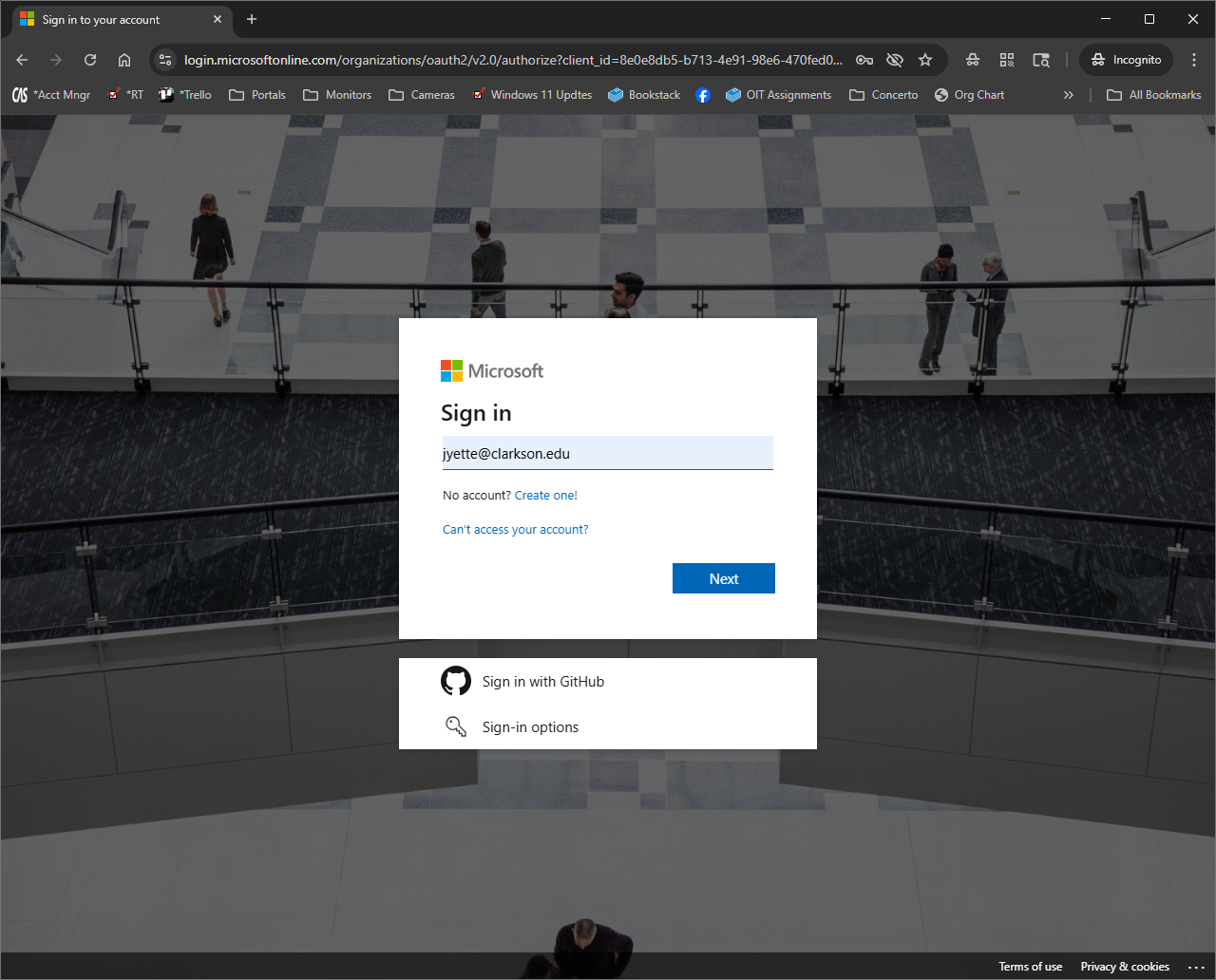Choose Sign in with GitHub
Image resolution: width=1216 pixels, height=980 pixels.
click(608, 681)
